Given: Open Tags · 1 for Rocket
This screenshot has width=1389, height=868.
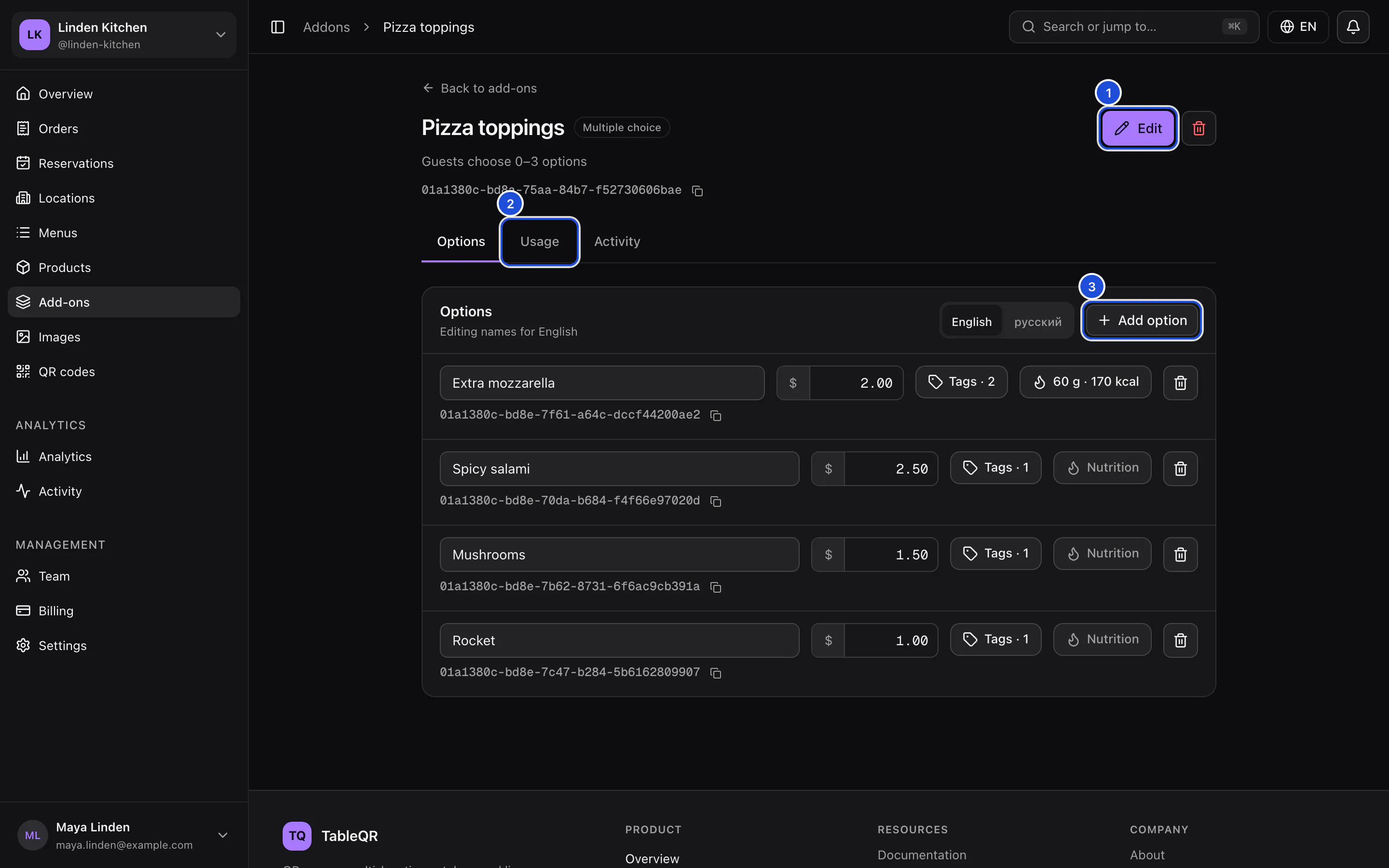Looking at the screenshot, I should [x=995, y=639].
